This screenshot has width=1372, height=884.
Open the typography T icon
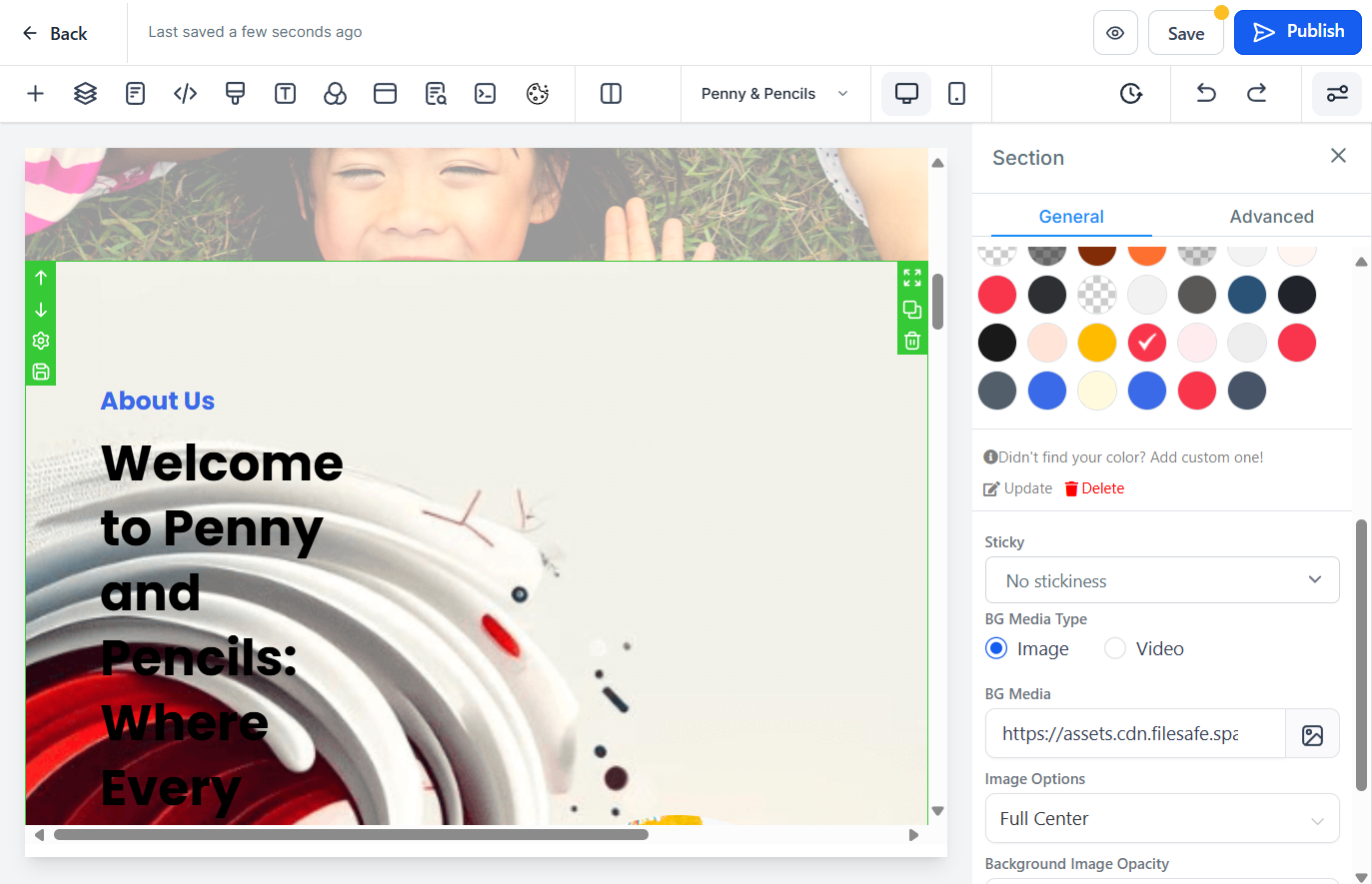click(285, 94)
